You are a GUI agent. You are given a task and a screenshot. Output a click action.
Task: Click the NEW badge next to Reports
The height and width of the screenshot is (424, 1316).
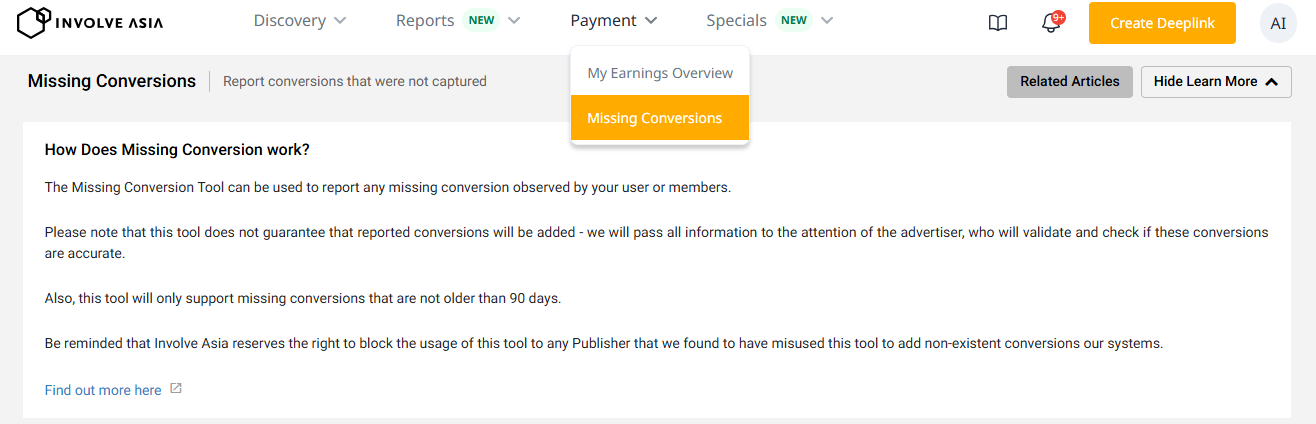(x=482, y=21)
